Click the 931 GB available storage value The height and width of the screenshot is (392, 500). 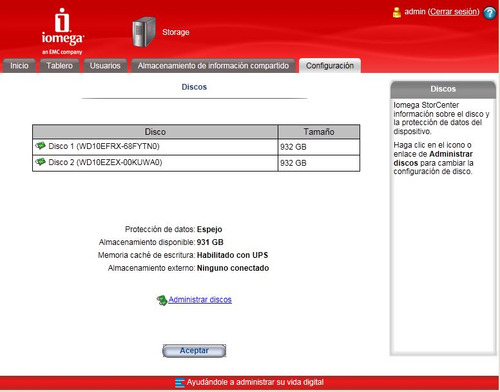pyautogui.click(x=210, y=242)
